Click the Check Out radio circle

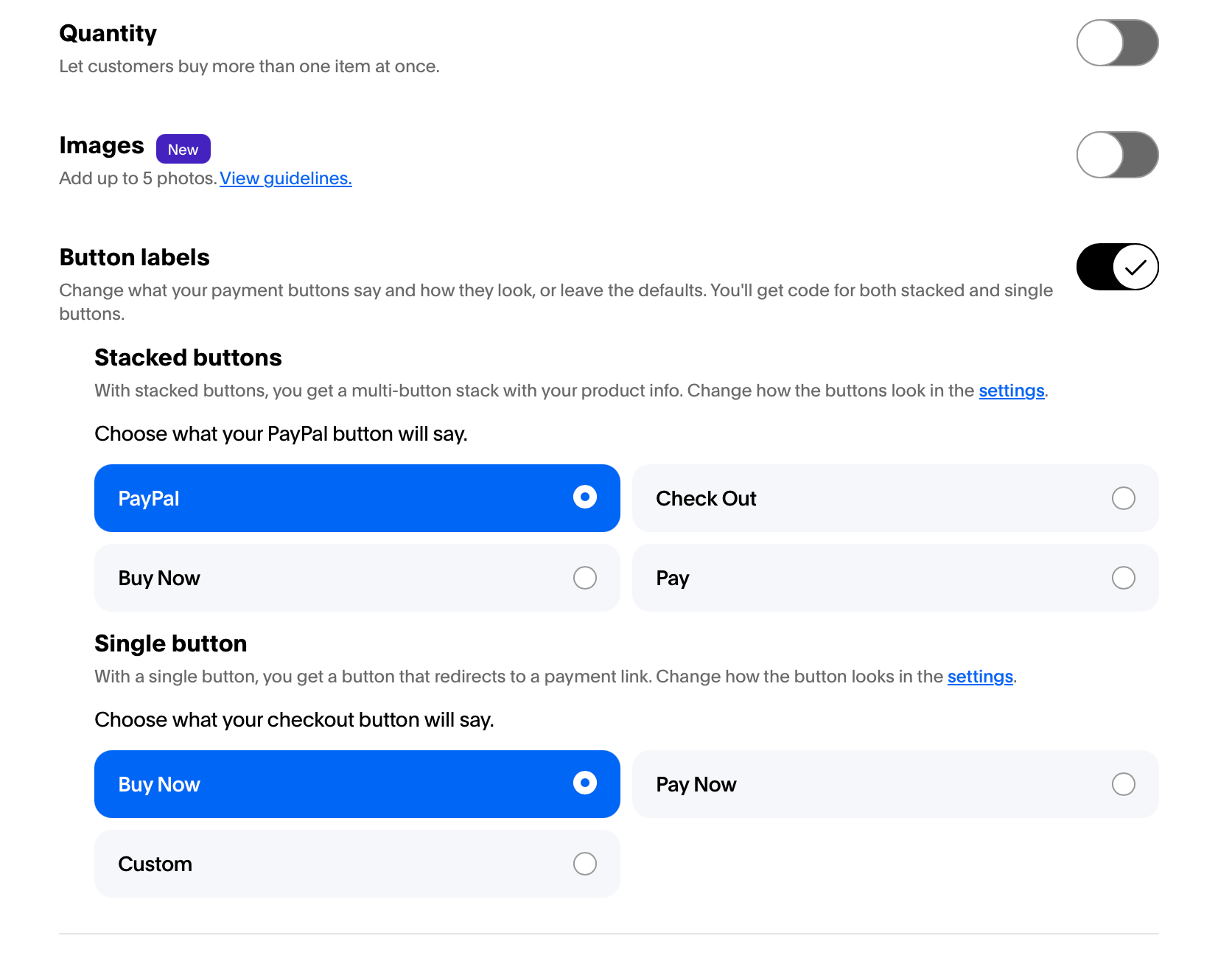tap(1124, 498)
